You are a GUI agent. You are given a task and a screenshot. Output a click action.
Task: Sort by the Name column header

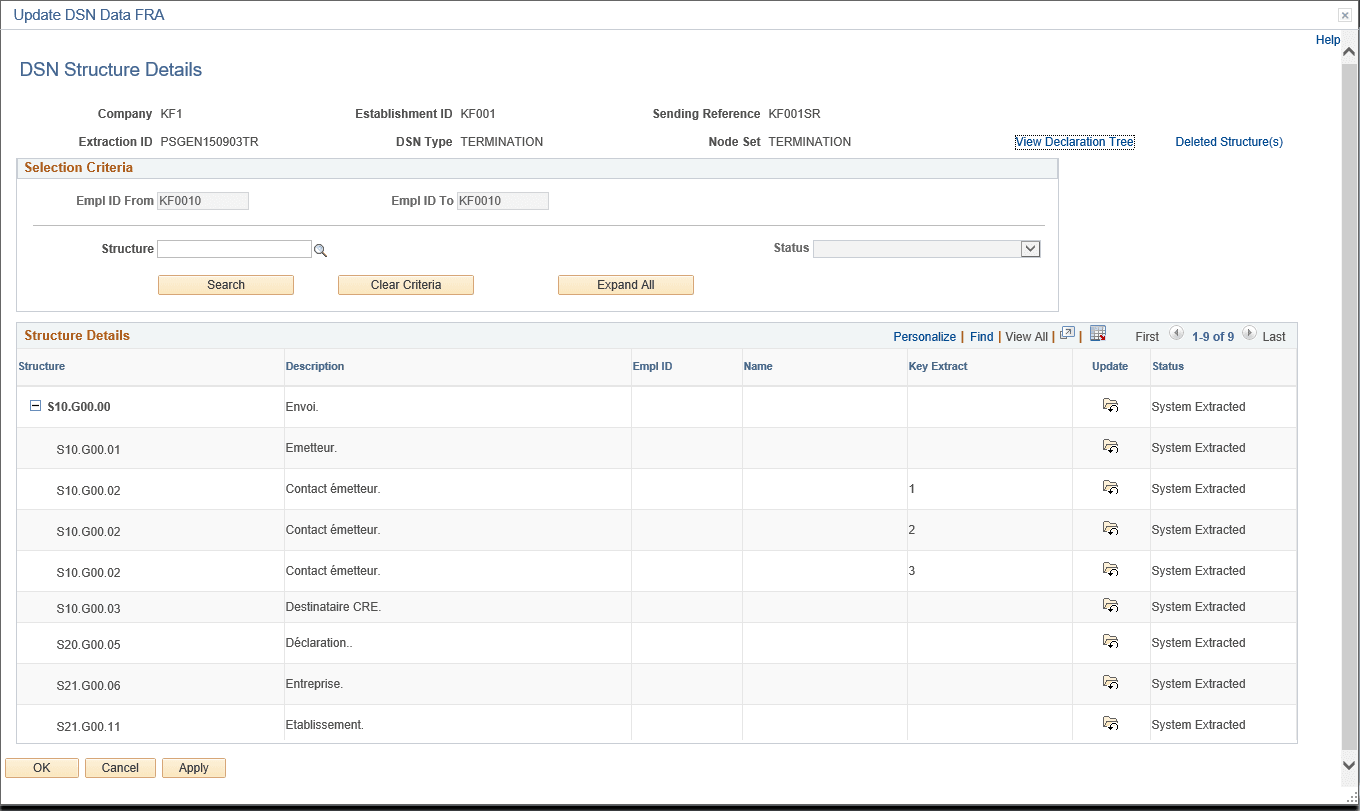[758, 366]
